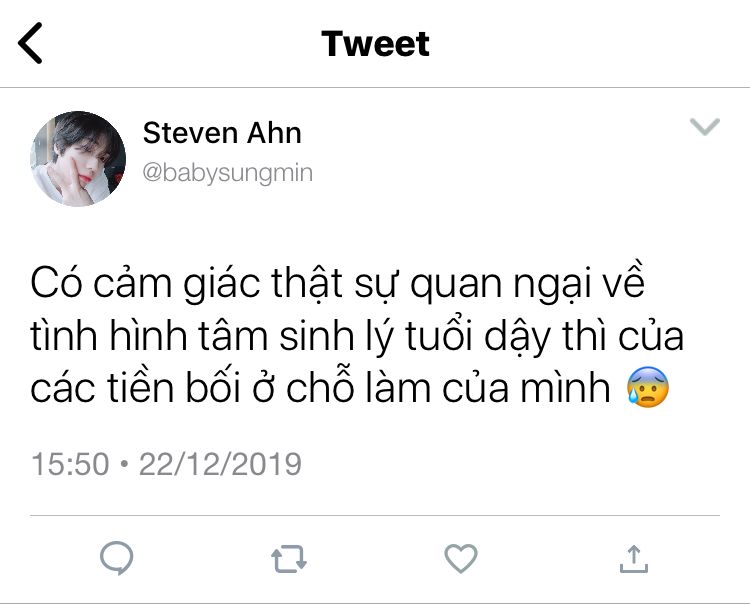Select the date 22/12/2019
Image resolution: width=750 pixels, height=605 pixels.
[220, 464]
